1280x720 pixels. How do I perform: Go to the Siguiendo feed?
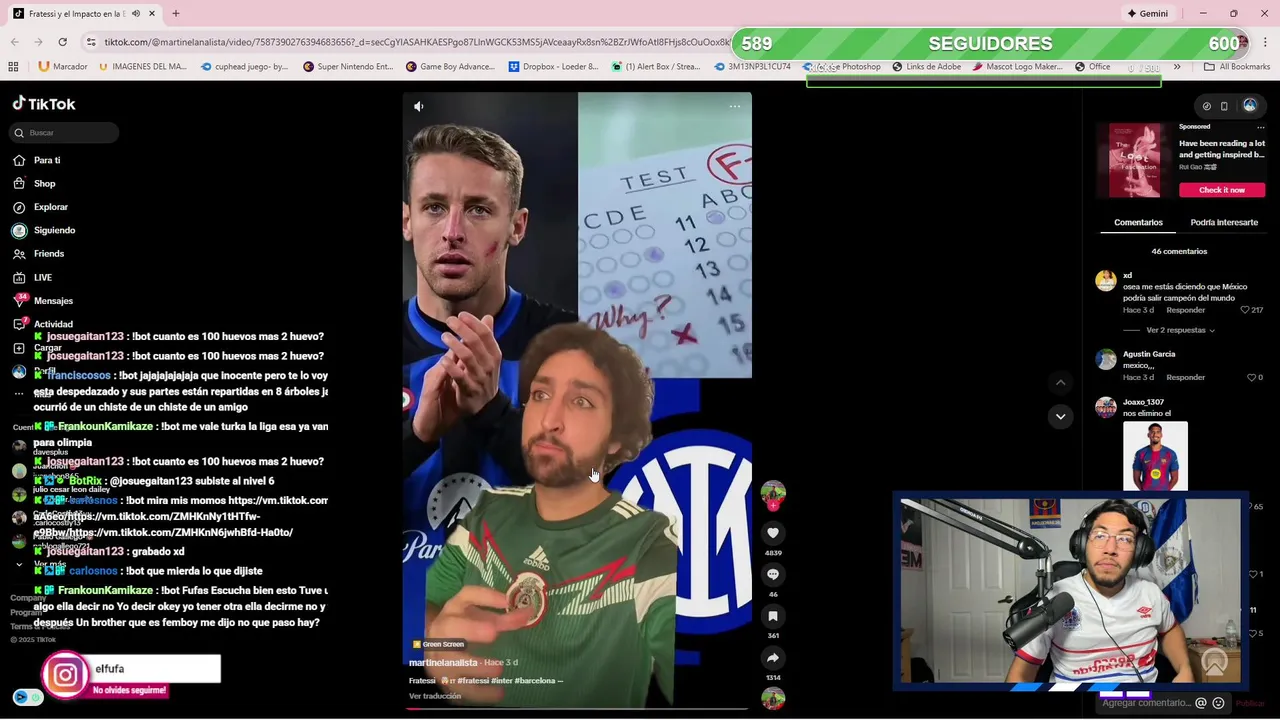[x=54, y=230]
